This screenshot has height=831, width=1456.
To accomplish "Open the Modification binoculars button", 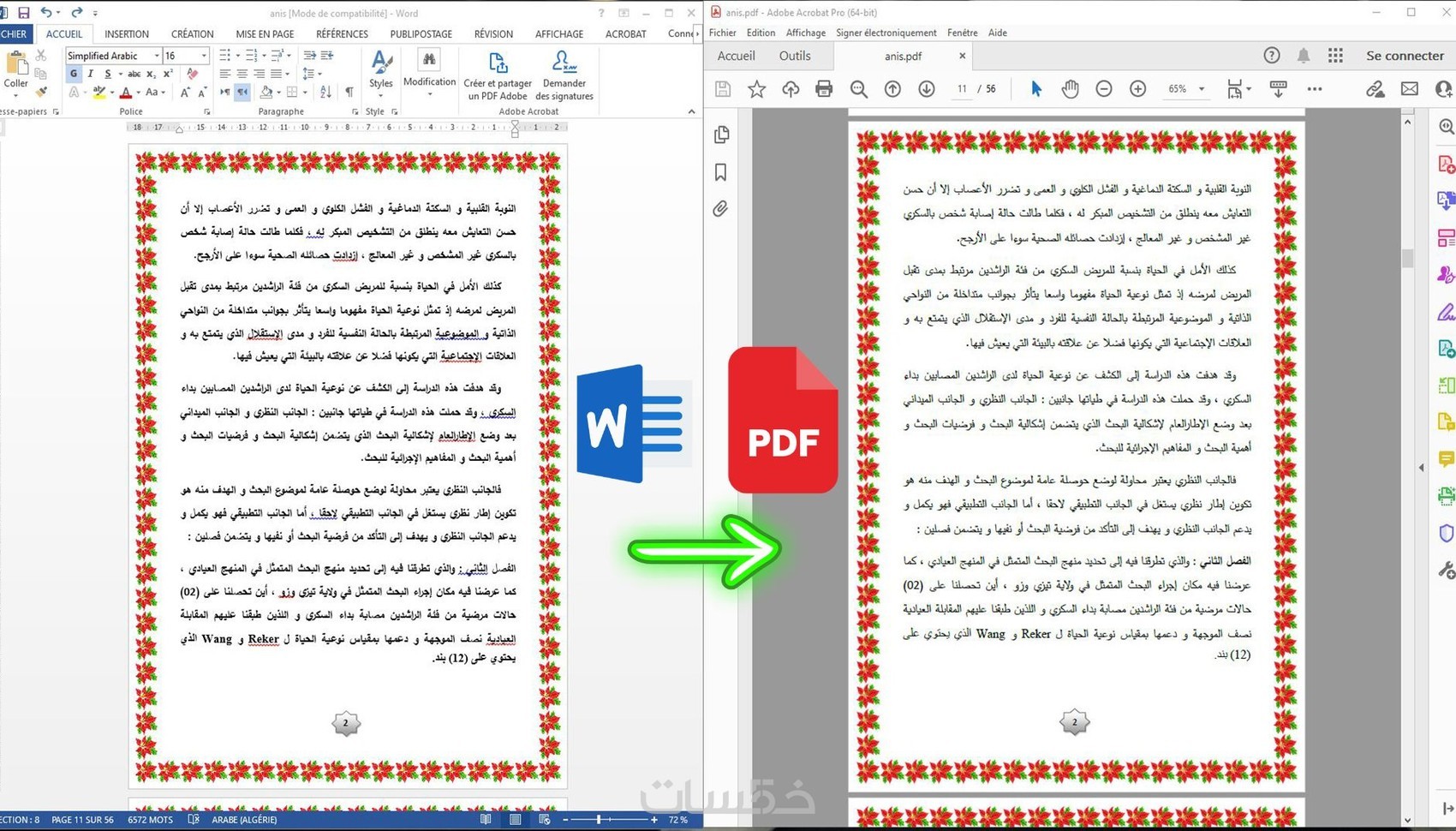I will pos(429,73).
